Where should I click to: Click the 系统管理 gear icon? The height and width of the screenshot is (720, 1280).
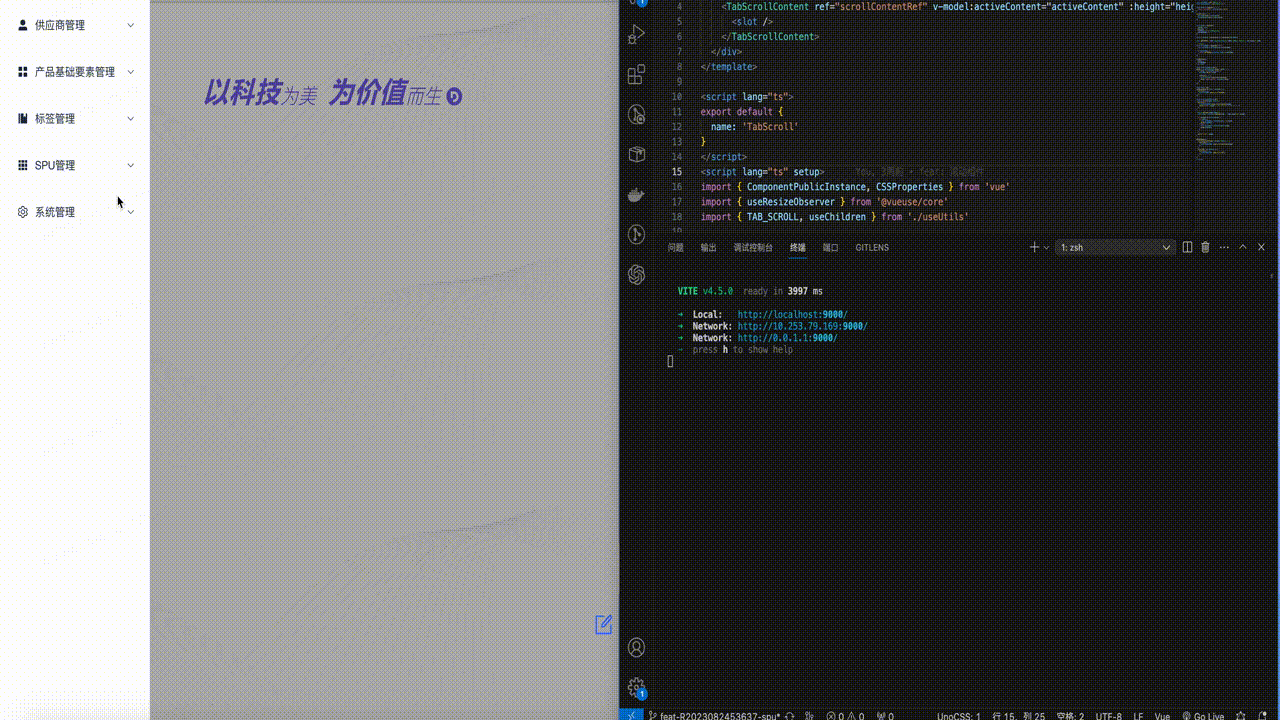[x=23, y=212]
